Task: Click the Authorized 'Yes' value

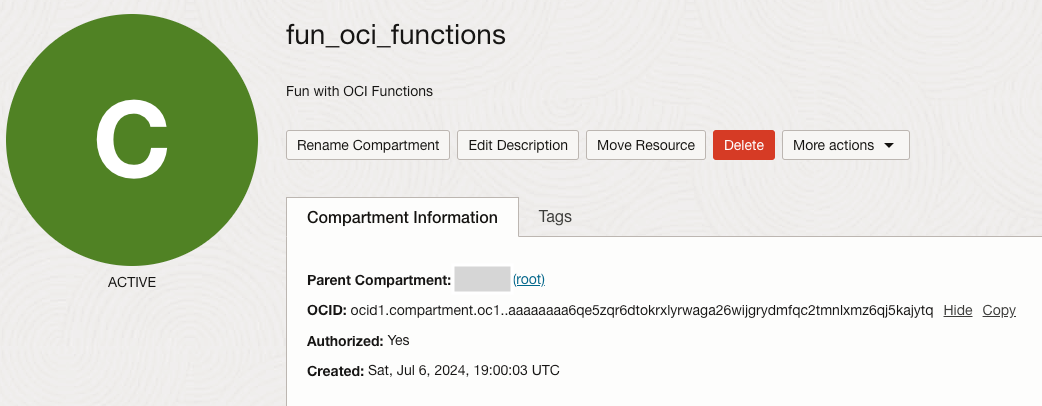Action: pos(398,341)
